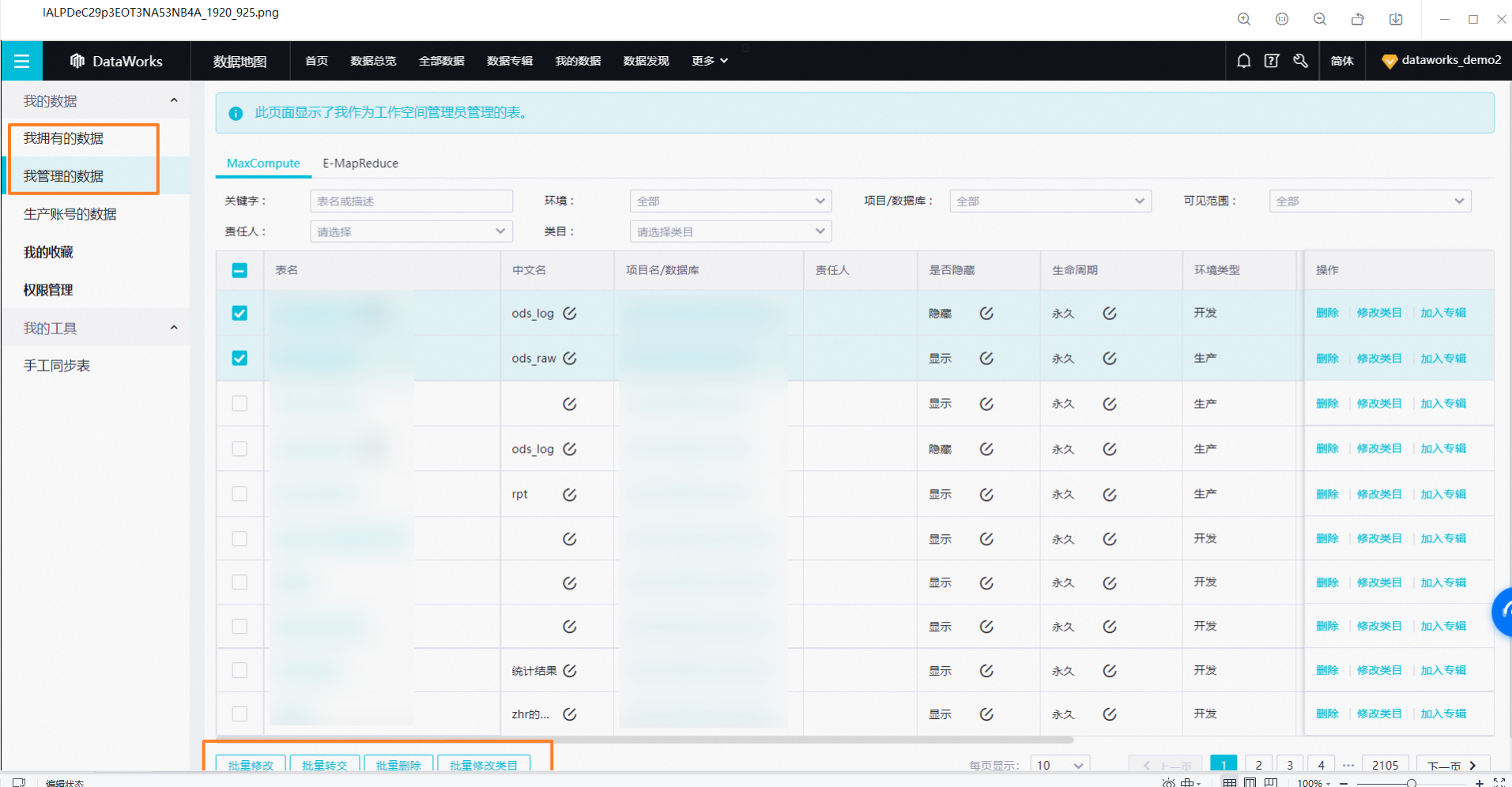Open the 项目/数据库 dropdown filter

coord(1050,201)
